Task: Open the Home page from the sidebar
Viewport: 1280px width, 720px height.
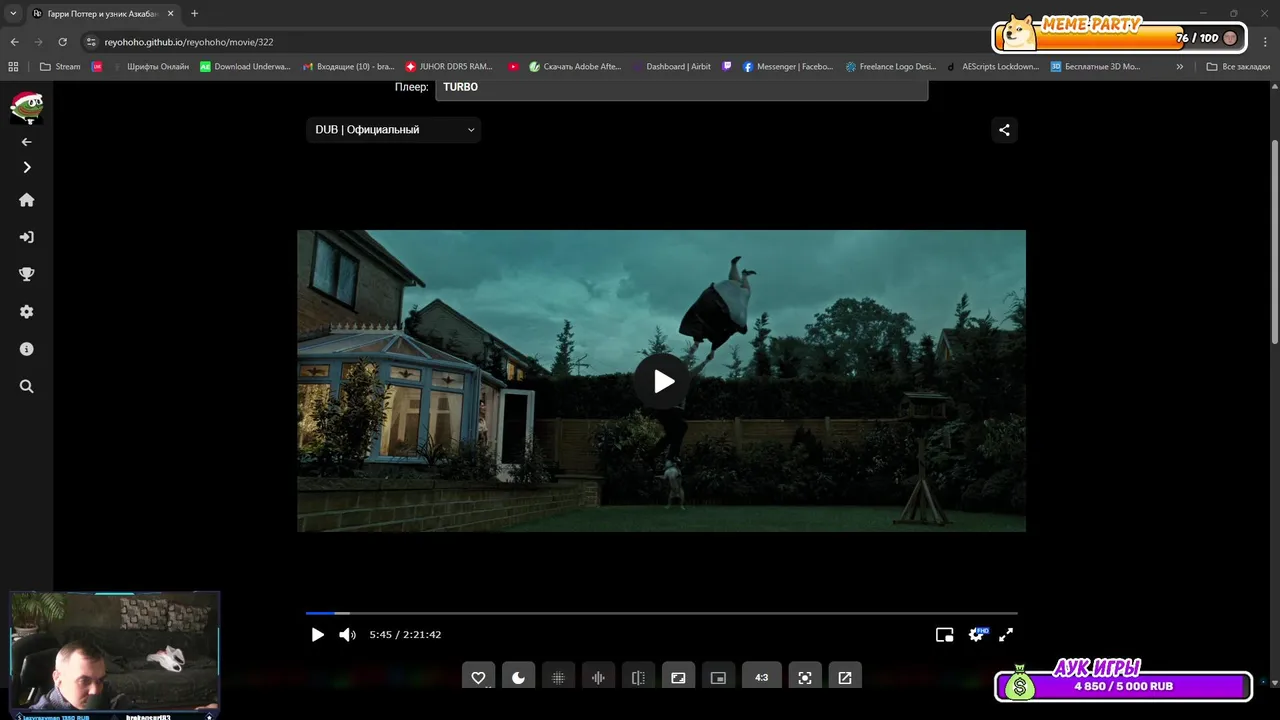Action: tap(26, 200)
